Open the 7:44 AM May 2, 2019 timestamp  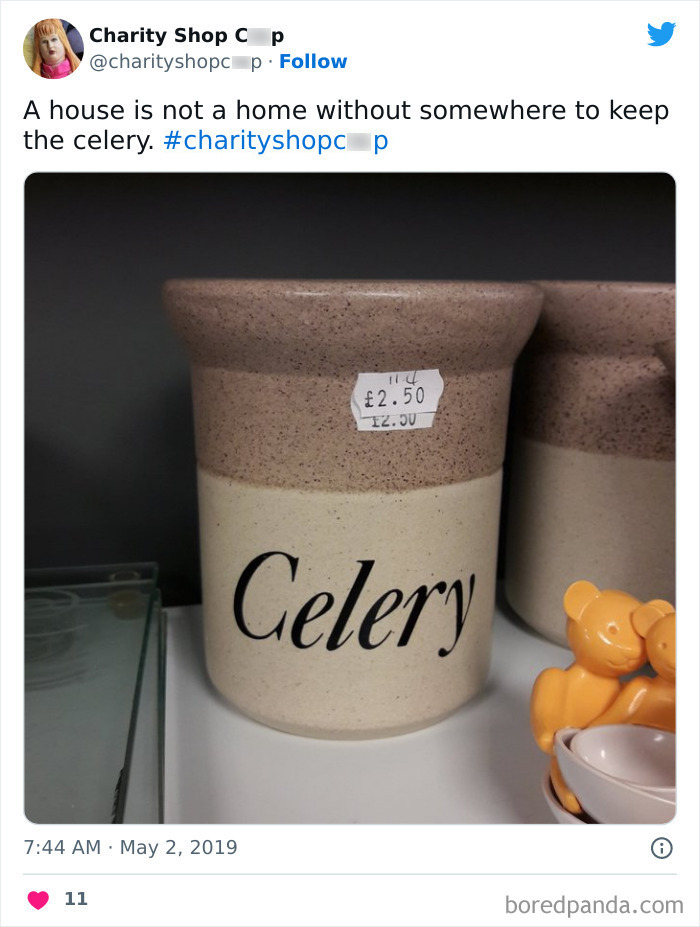(x=130, y=847)
